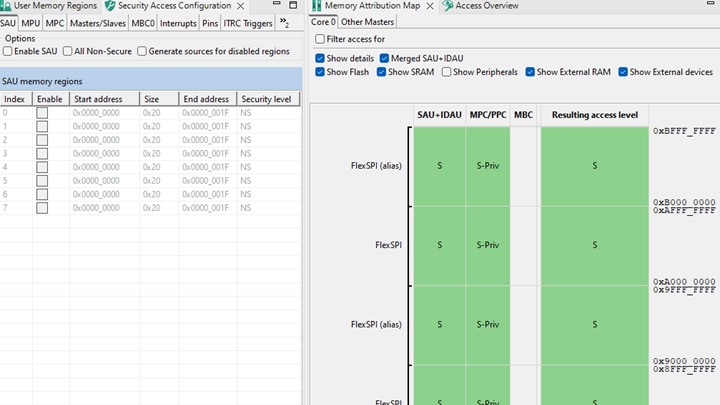This screenshot has width=720, height=405.
Task: Click the Security level column header
Action: (266, 99)
